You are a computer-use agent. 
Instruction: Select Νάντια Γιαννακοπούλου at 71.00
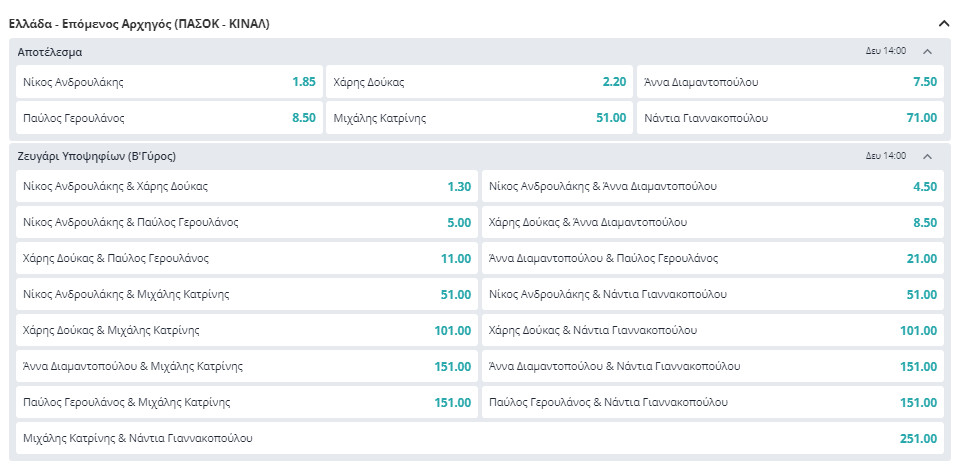pyautogui.click(x=791, y=118)
